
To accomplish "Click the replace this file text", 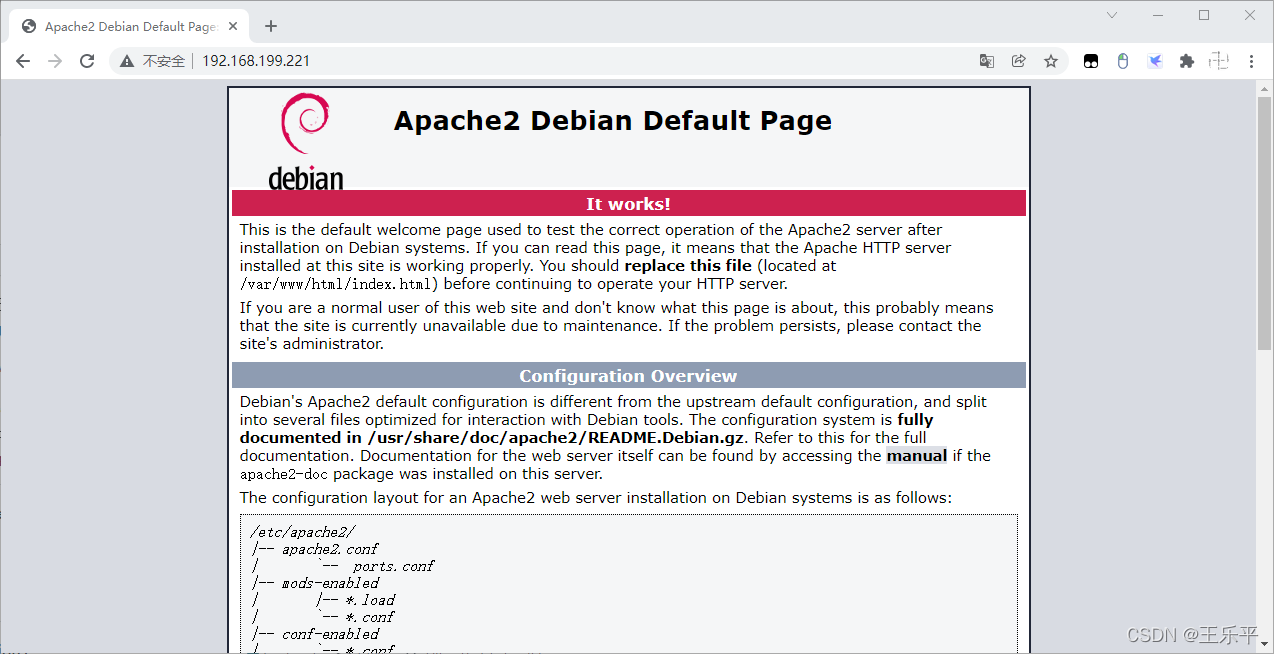I will point(688,266).
